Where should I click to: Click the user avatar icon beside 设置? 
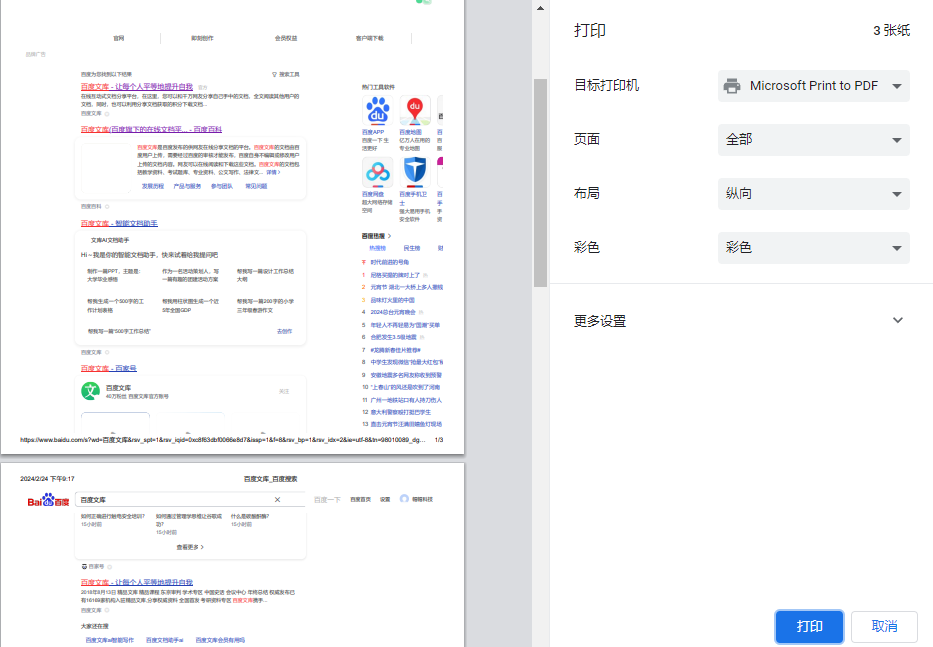[x=404, y=497]
